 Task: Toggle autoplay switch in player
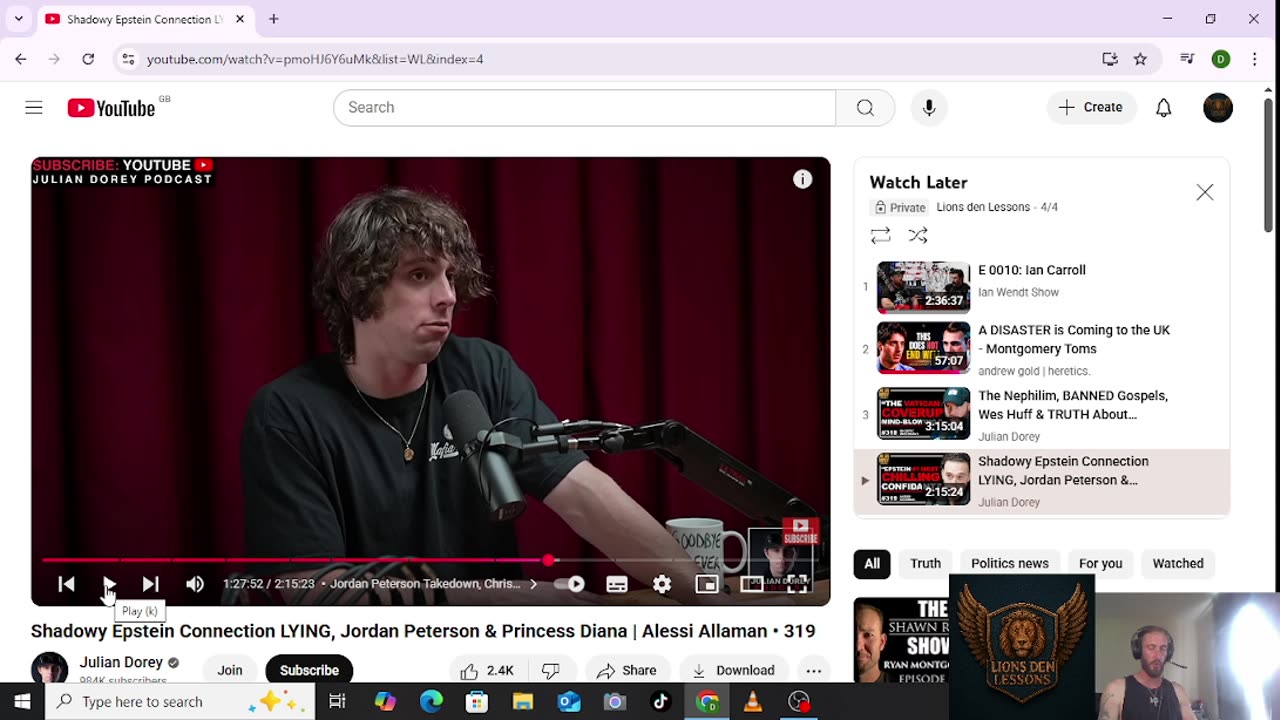570,584
